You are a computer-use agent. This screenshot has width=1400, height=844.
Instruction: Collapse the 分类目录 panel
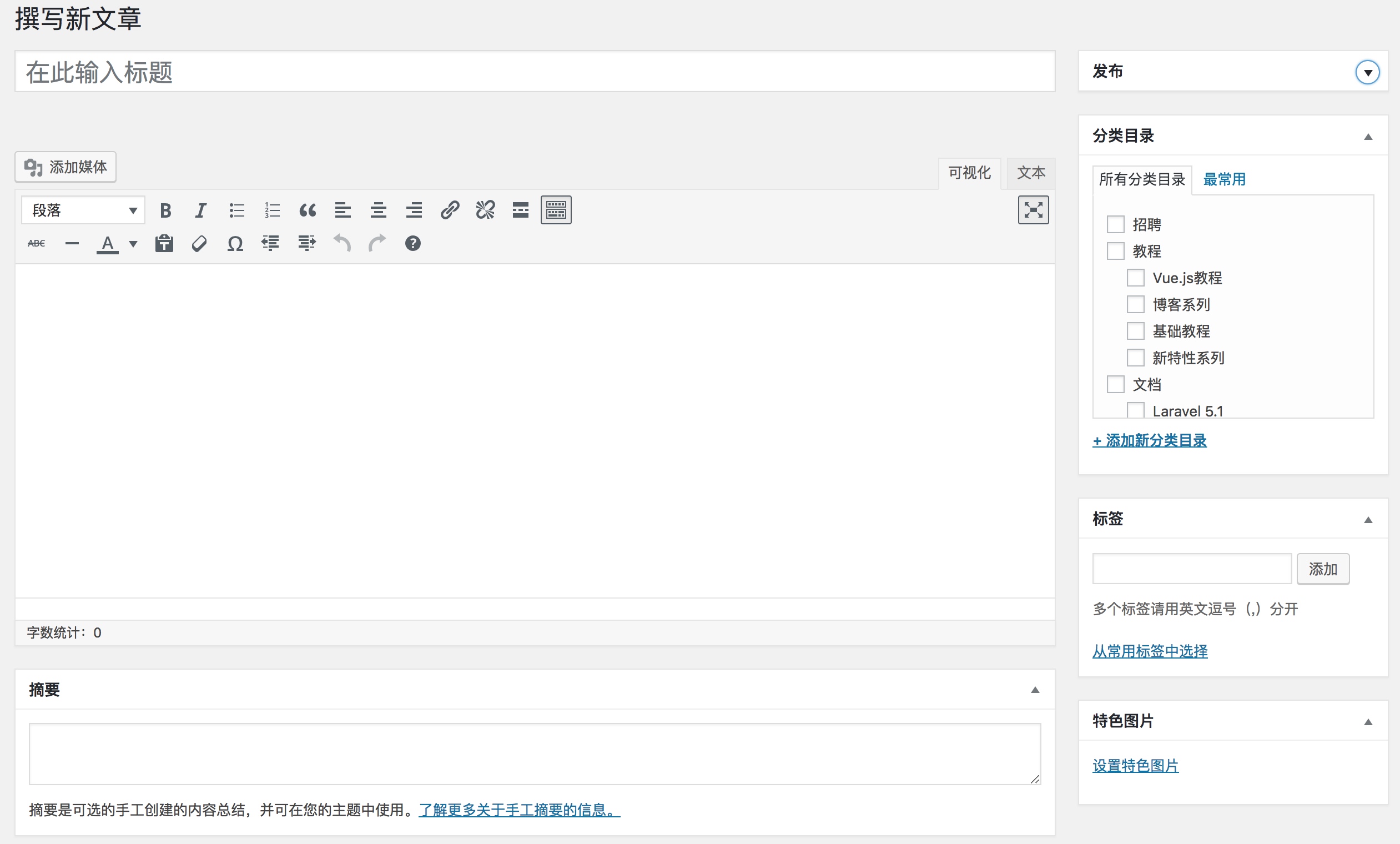[1368, 137]
